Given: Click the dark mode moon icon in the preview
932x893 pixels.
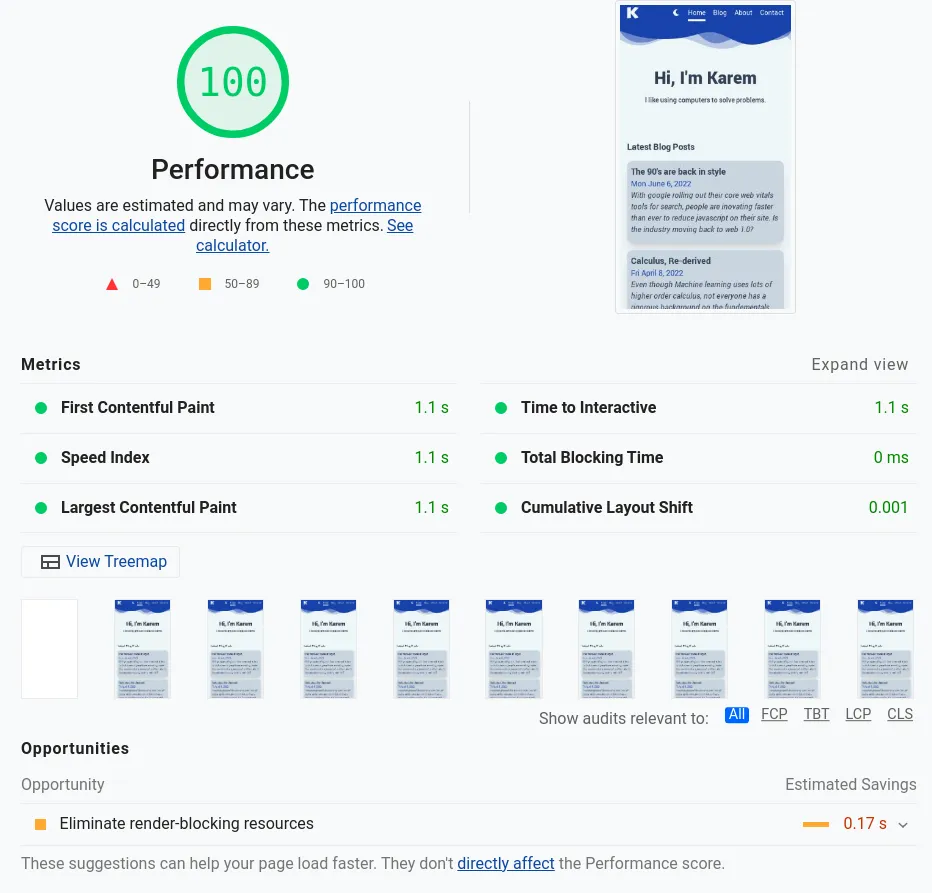Looking at the screenshot, I should click(x=676, y=13).
